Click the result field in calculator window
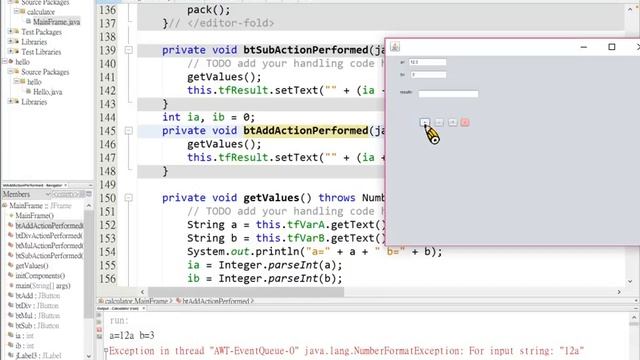 pos(448,94)
